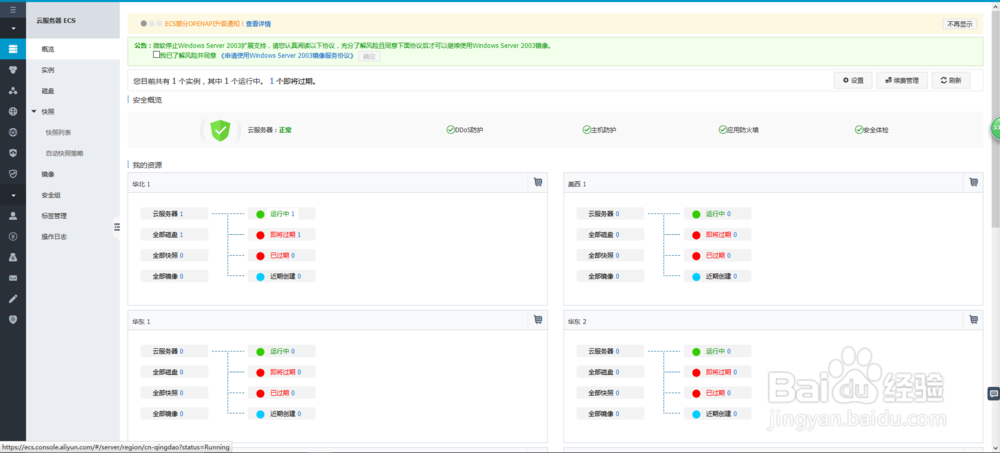Click the 设置 button

(853, 81)
